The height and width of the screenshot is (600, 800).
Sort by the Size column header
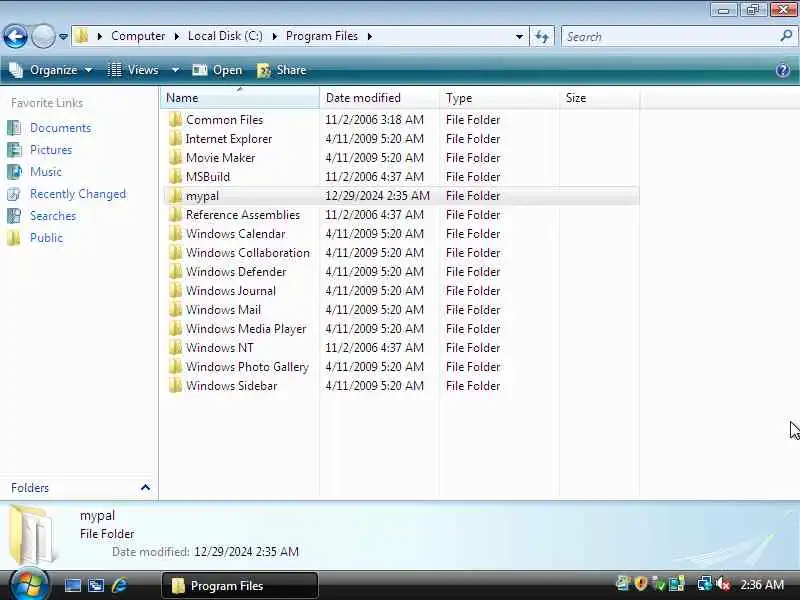coord(599,98)
